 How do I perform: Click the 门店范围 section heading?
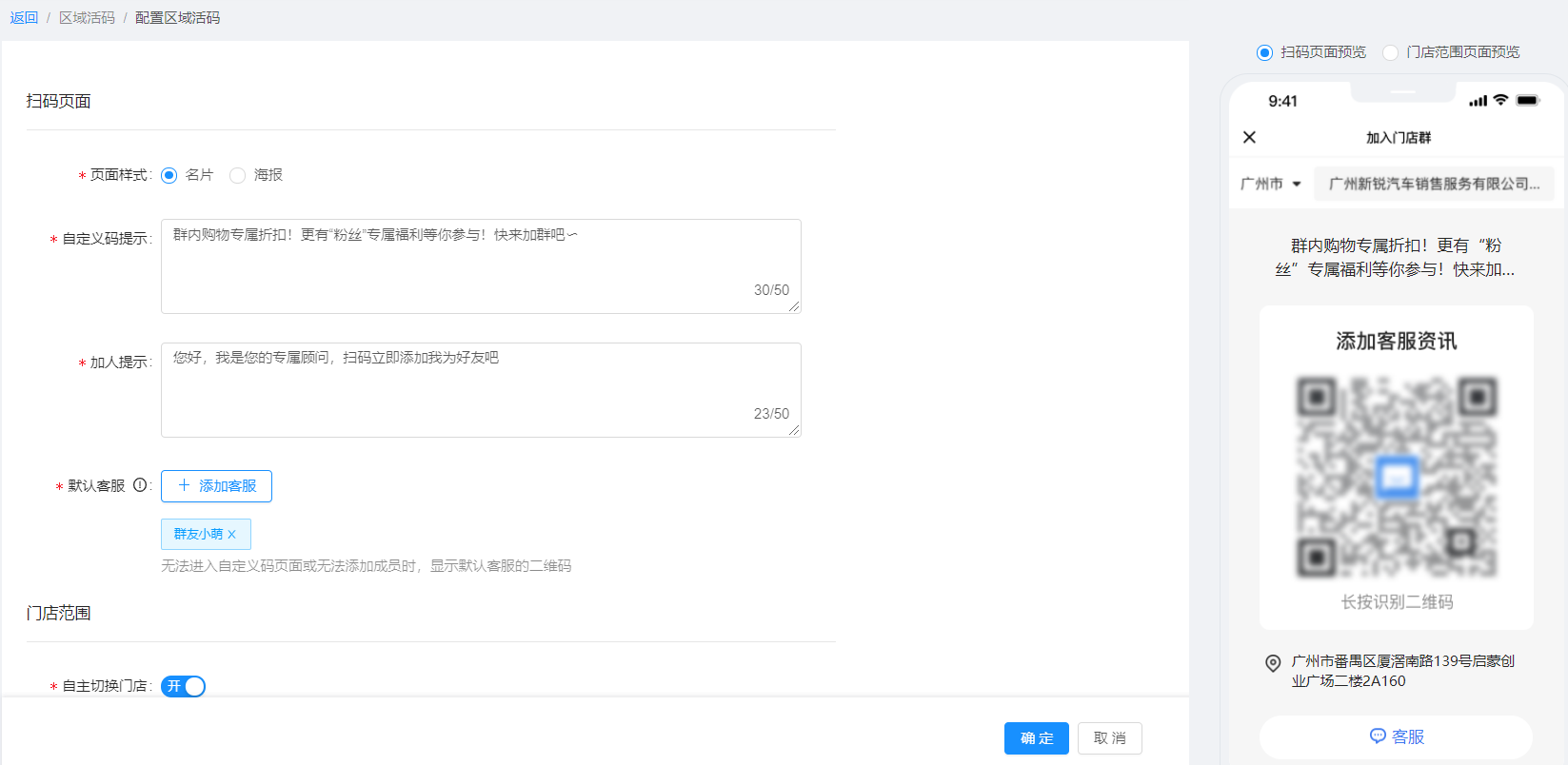click(59, 613)
